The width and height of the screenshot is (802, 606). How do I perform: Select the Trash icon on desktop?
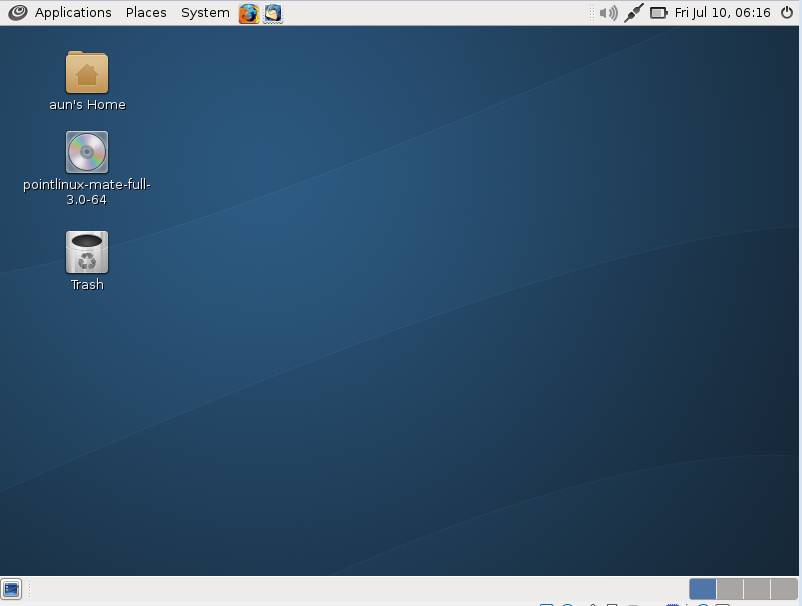coord(87,252)
